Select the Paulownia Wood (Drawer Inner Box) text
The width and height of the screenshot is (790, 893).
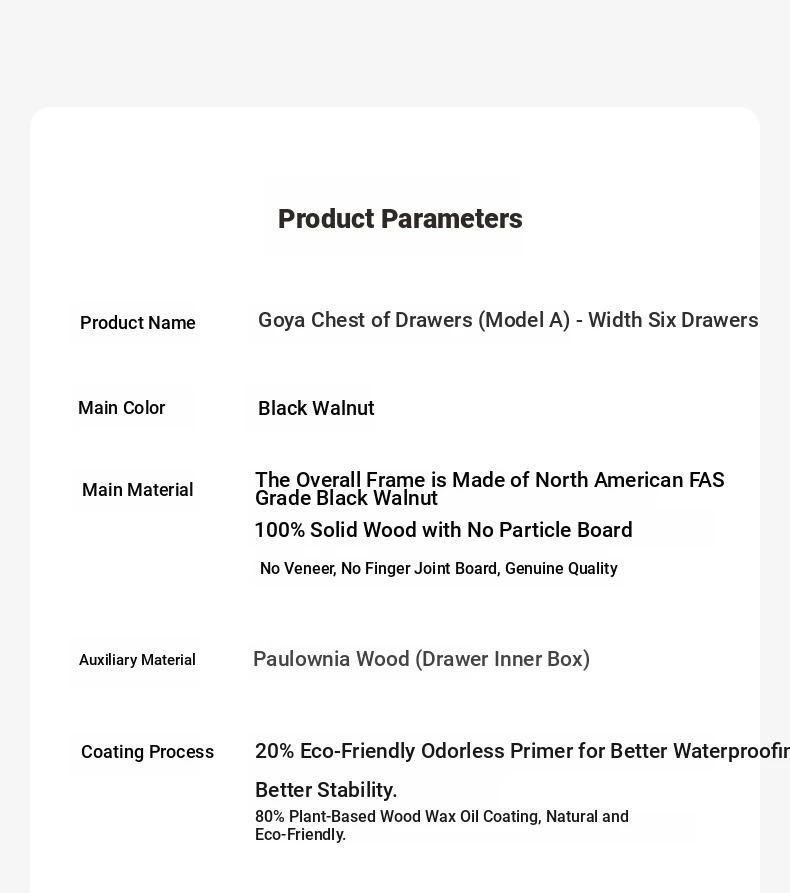[421, 659]
